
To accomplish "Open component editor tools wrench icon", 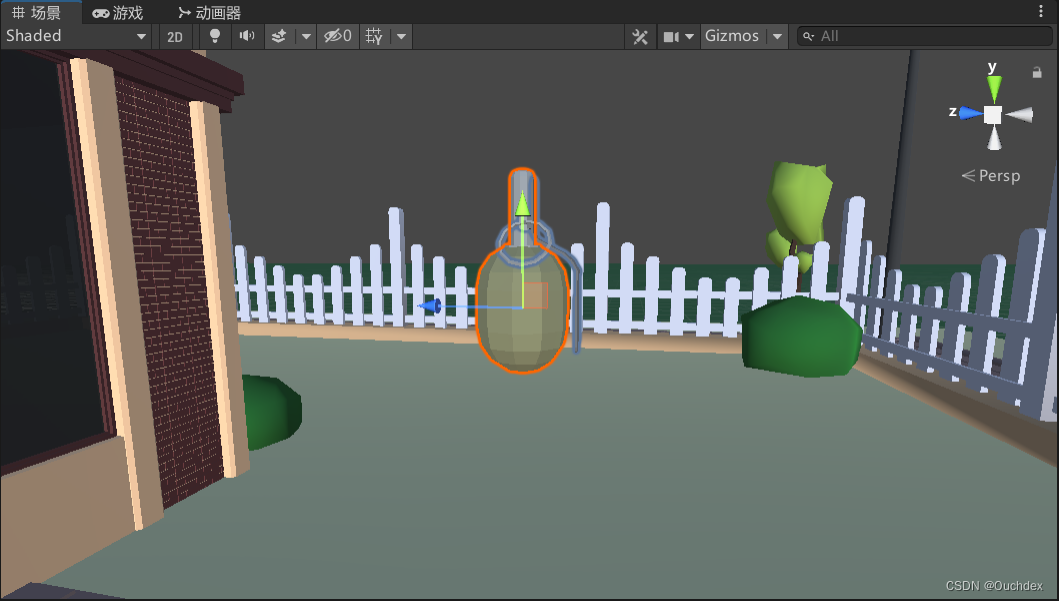I will click(640, 36).
